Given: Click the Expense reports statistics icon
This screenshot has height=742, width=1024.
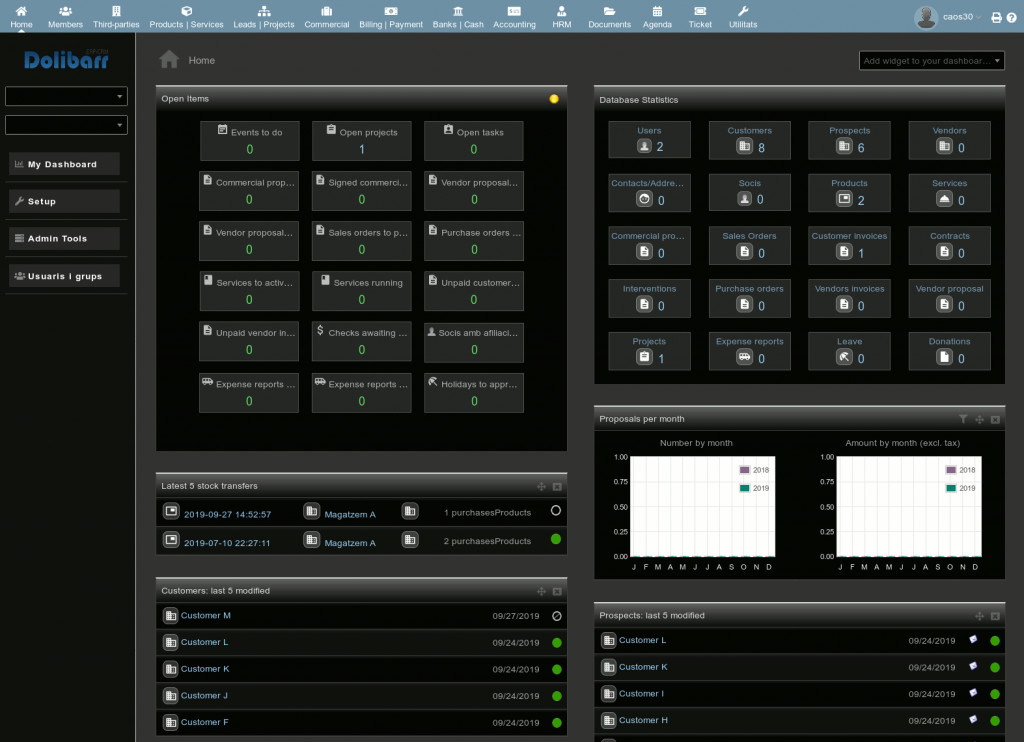Looking at the screenshot, I should (745, 357).
